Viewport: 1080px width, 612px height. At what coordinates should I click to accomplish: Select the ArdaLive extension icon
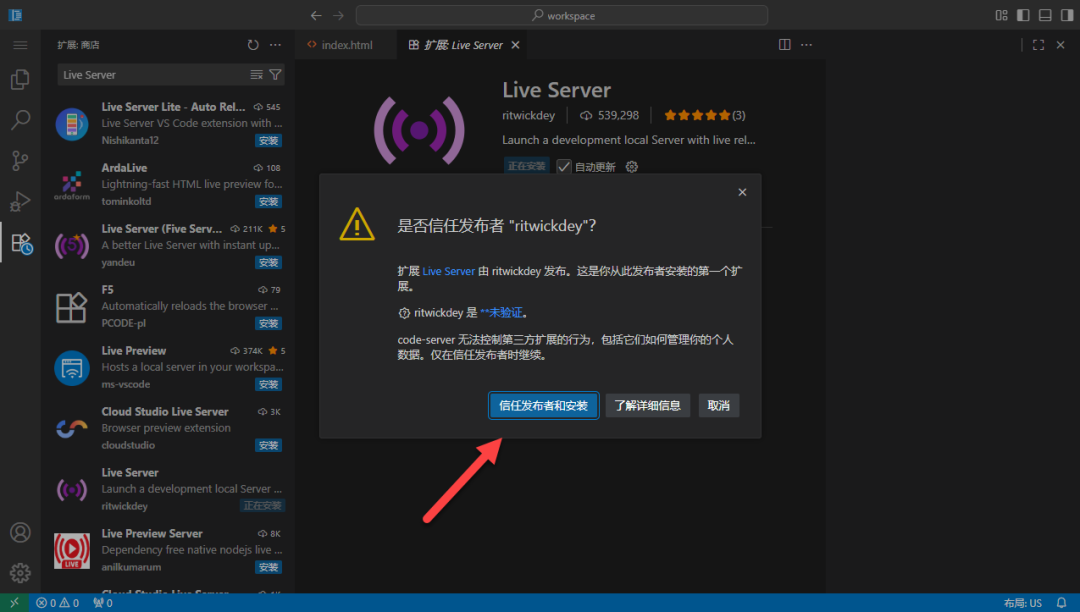(72, 185)
